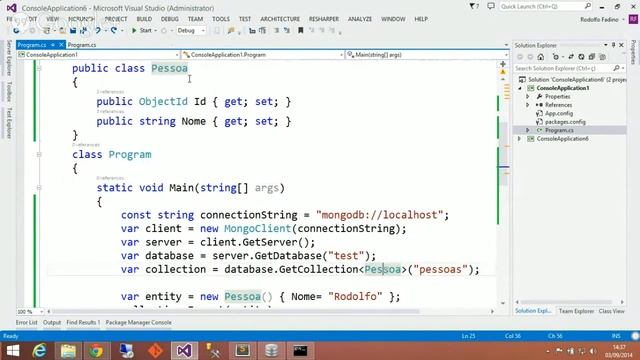Click the Undo arrow in the toolbar
The height and width of the screenshot is (360, 640).
tap(98, 31)
